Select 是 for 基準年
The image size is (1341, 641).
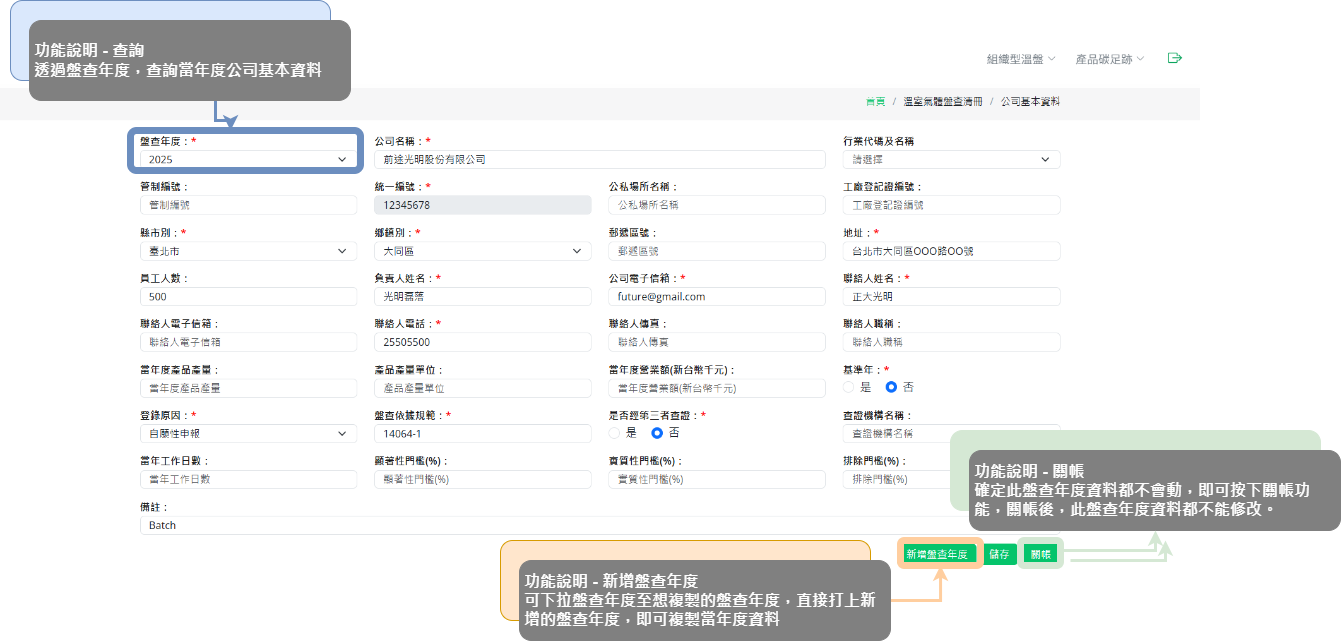[x=849, y=387]
